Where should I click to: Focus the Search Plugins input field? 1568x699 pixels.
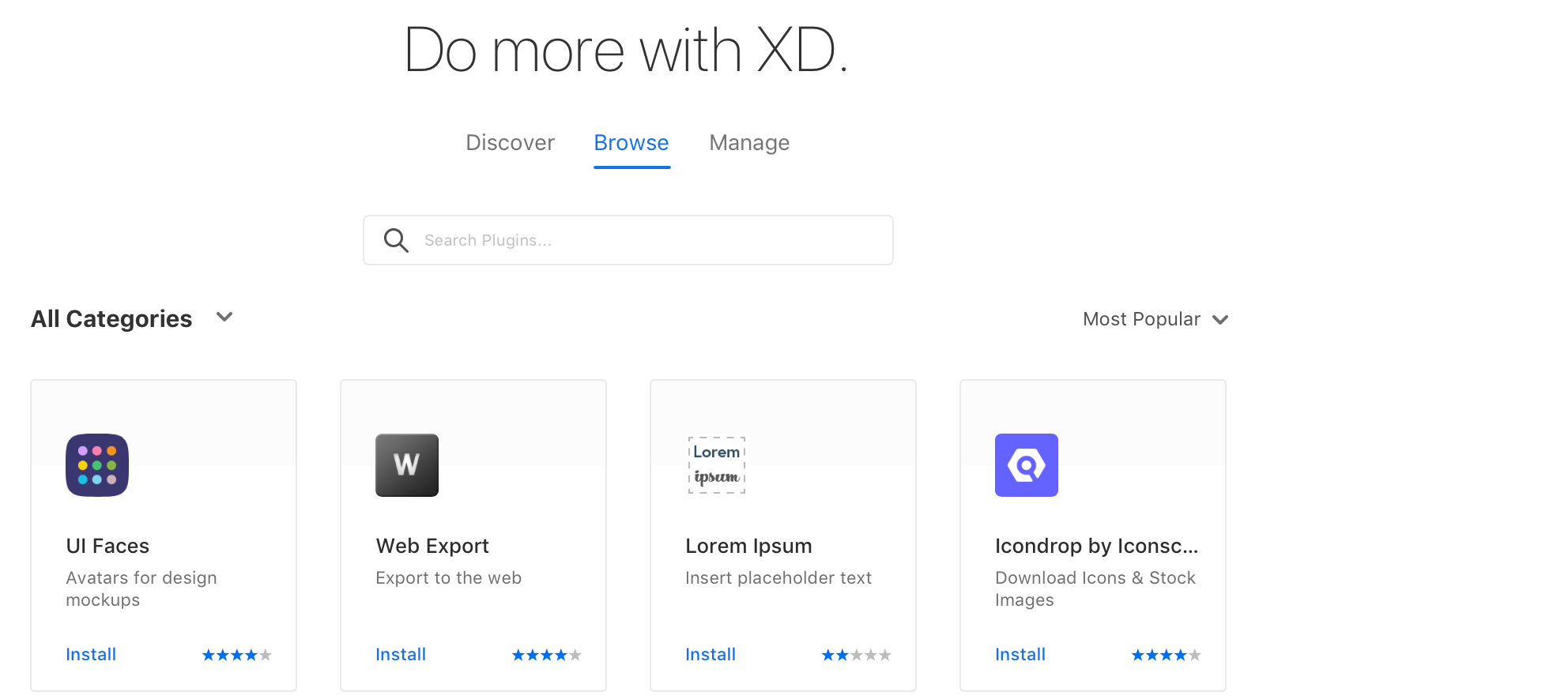click(648, 240)
